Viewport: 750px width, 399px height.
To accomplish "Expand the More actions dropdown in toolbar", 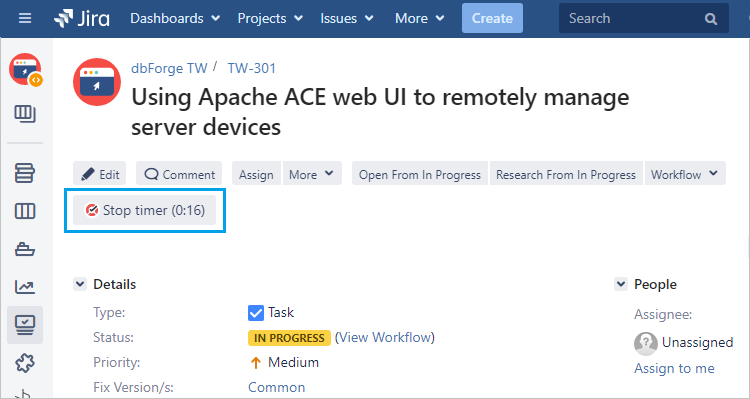I will (x=312, y=174).
